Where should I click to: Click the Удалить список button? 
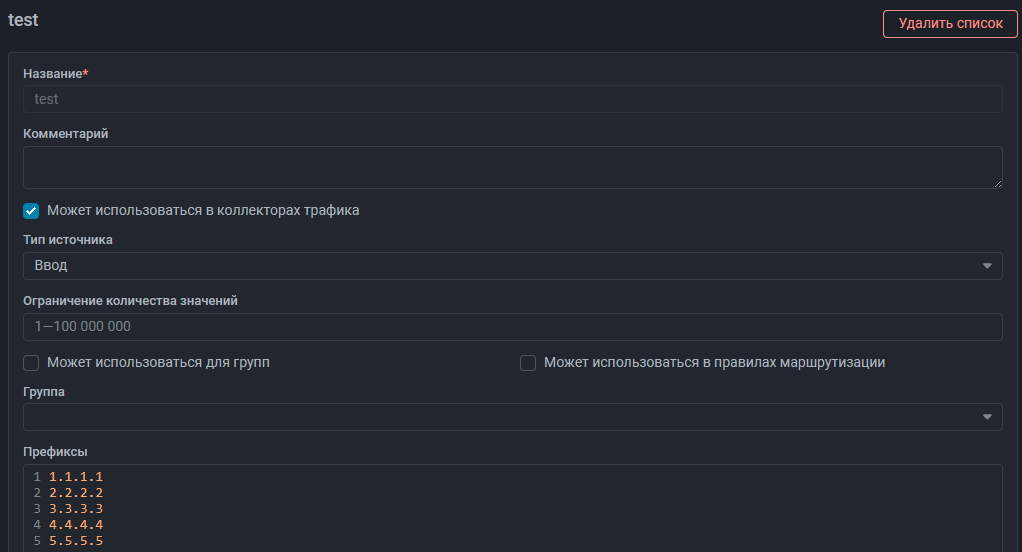click(x=950, y=23)
